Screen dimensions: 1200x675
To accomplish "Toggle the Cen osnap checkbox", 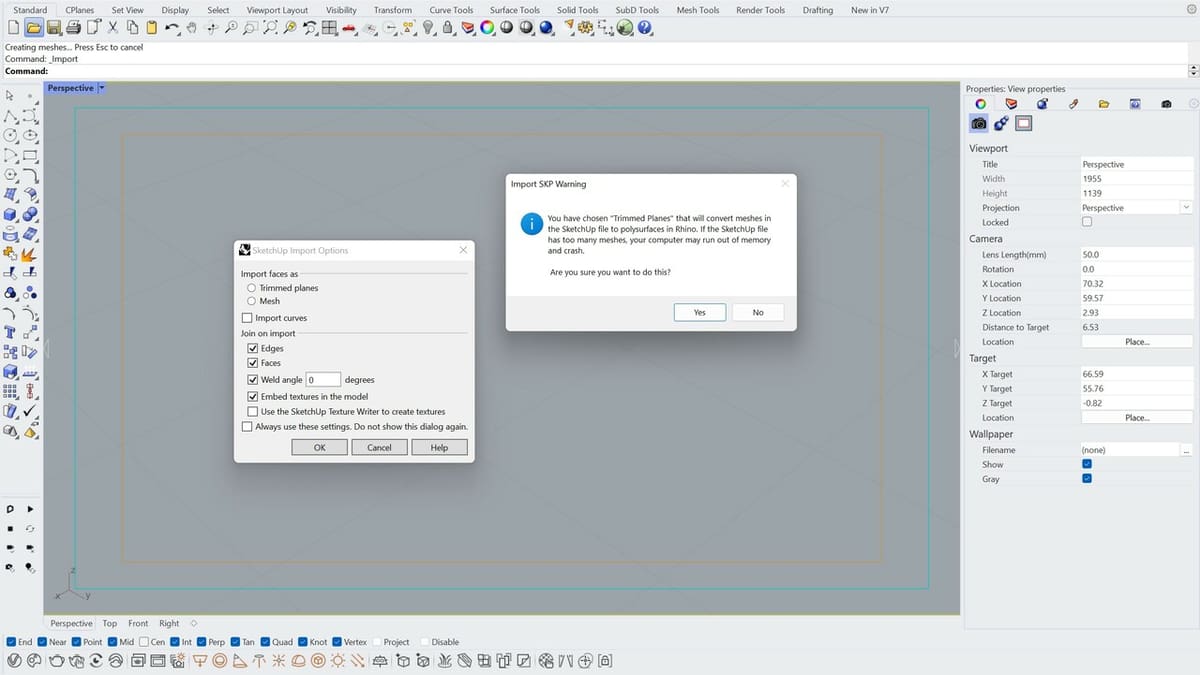I will click(x=145, y=642).
